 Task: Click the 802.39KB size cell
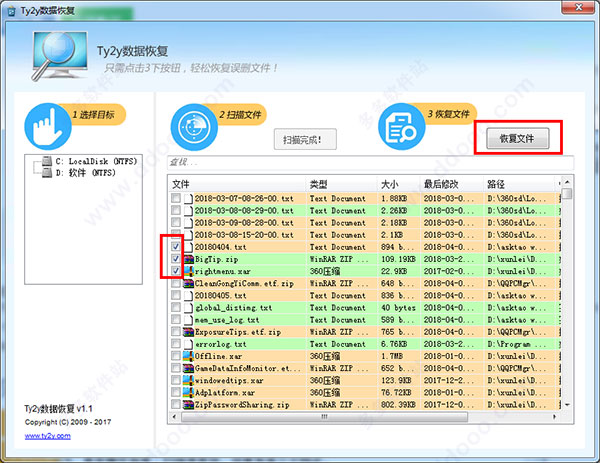[398, 405]
